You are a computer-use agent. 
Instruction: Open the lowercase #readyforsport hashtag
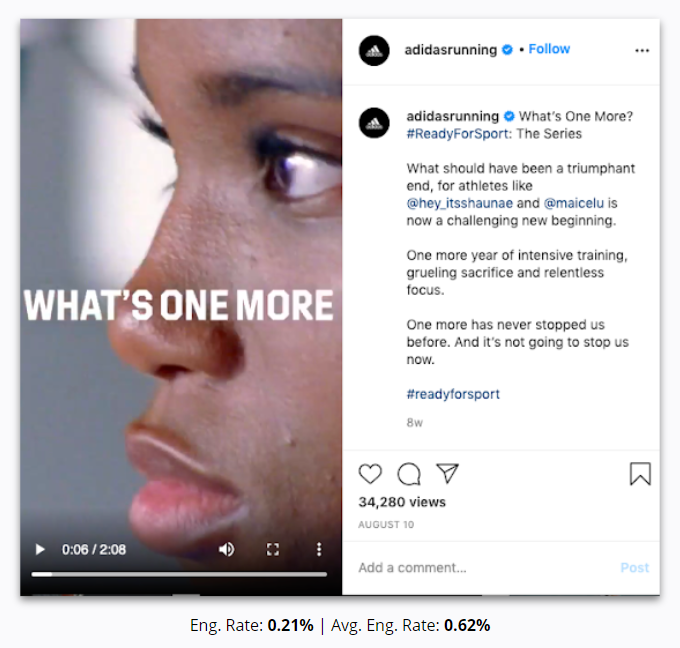point(453,394)
